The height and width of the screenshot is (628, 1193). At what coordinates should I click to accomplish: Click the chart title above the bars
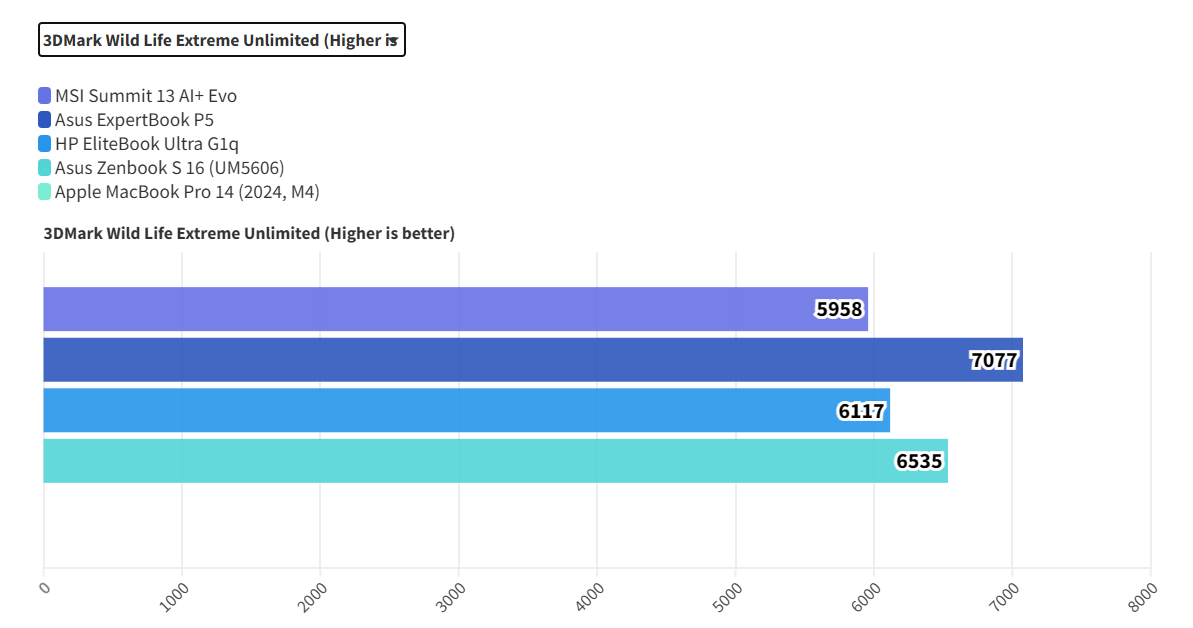pos(249,234)
